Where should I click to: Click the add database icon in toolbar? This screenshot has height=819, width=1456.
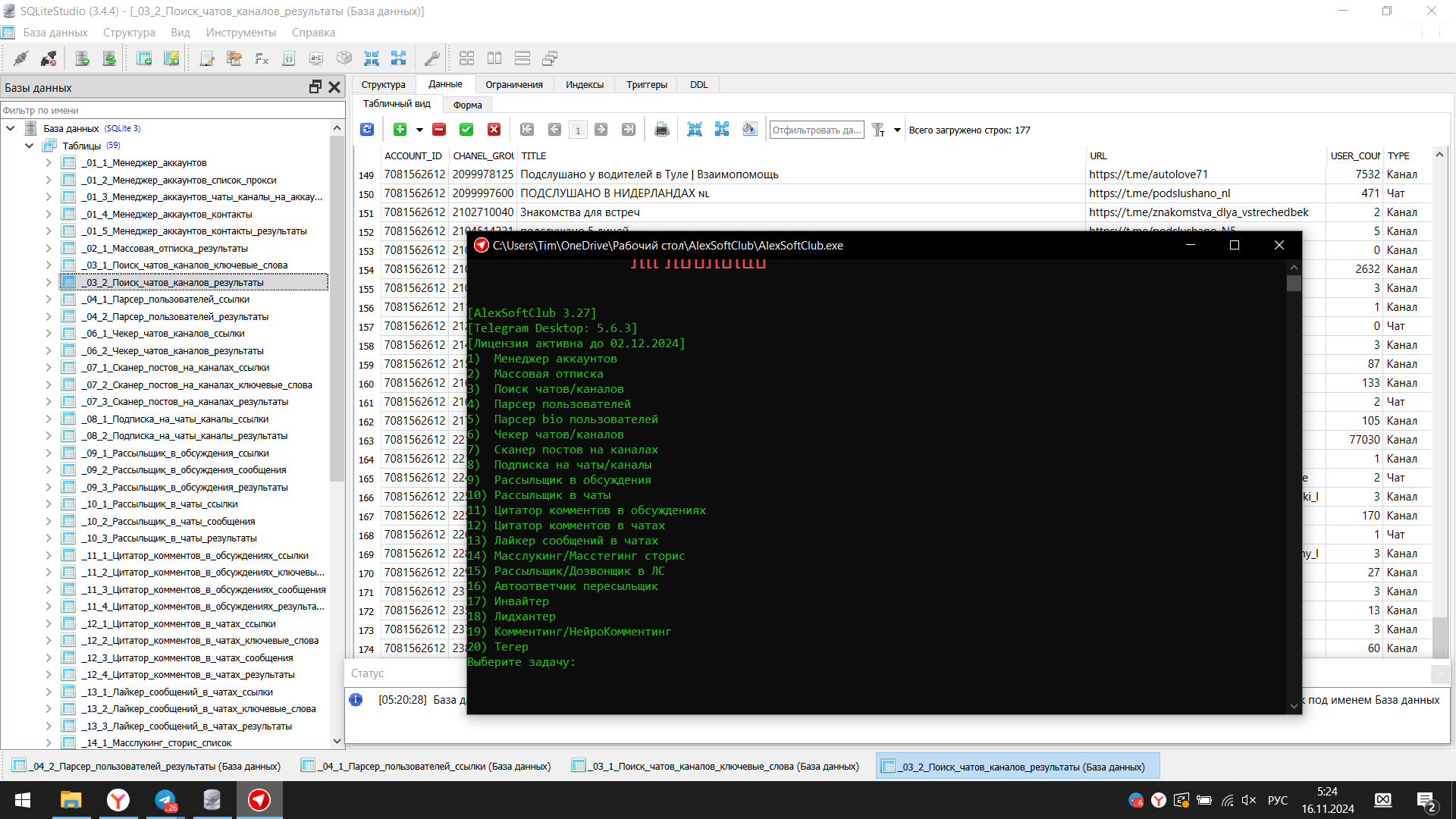82,58
